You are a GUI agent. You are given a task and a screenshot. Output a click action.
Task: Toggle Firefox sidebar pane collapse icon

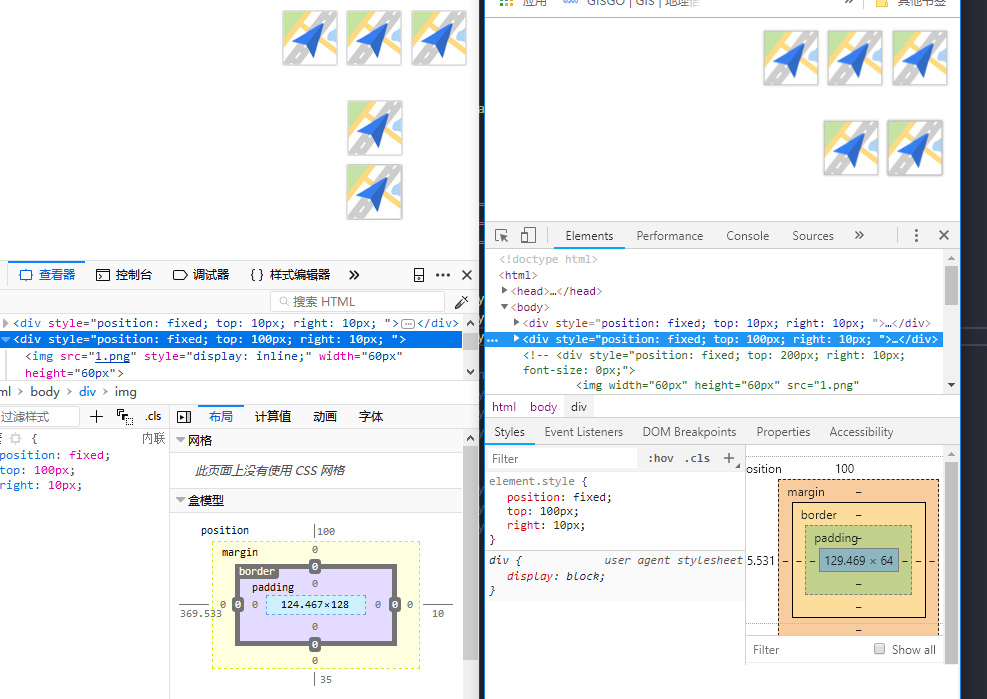[184, 417]
